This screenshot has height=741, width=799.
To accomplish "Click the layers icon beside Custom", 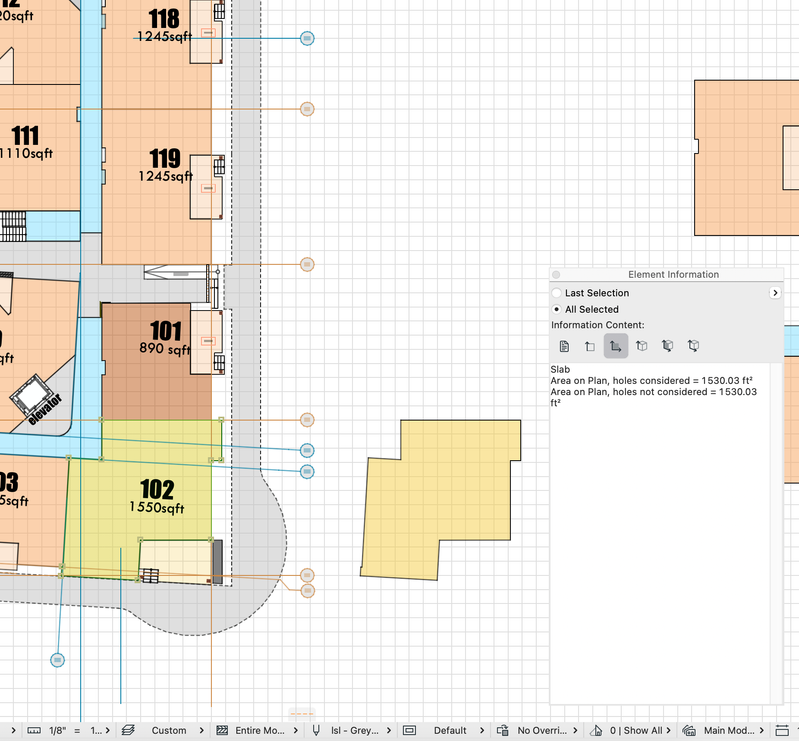I will coord(128,730).
